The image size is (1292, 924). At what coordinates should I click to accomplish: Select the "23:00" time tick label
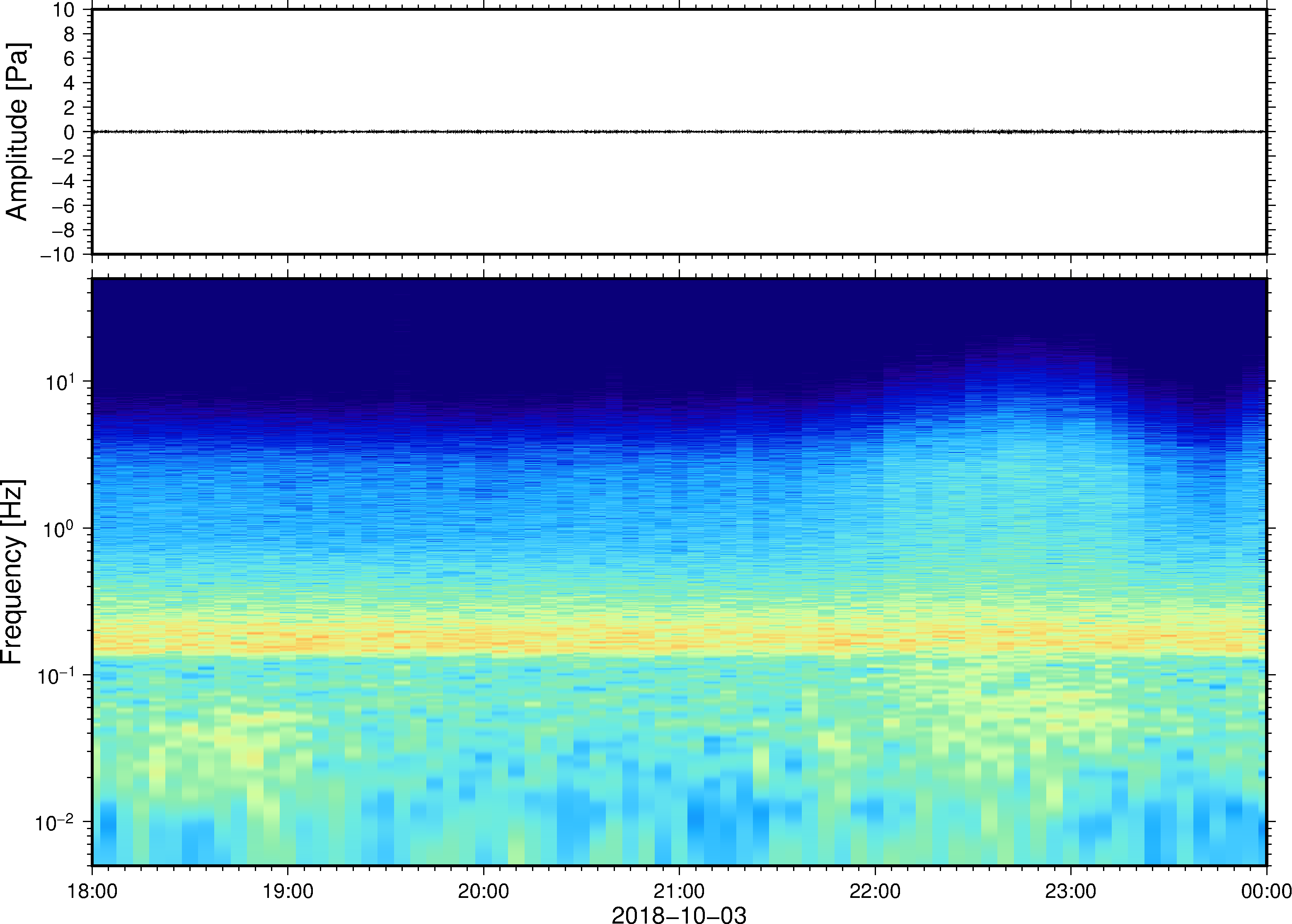[x=1071, y=891]
